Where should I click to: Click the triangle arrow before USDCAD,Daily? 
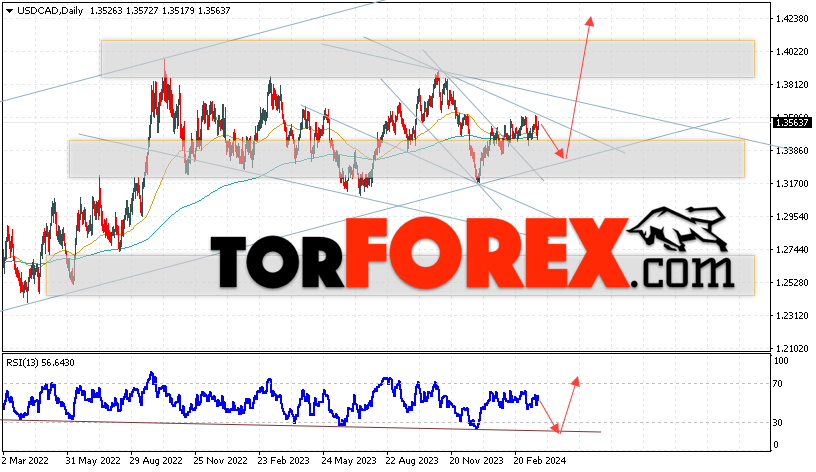click(x=9, y=11)
